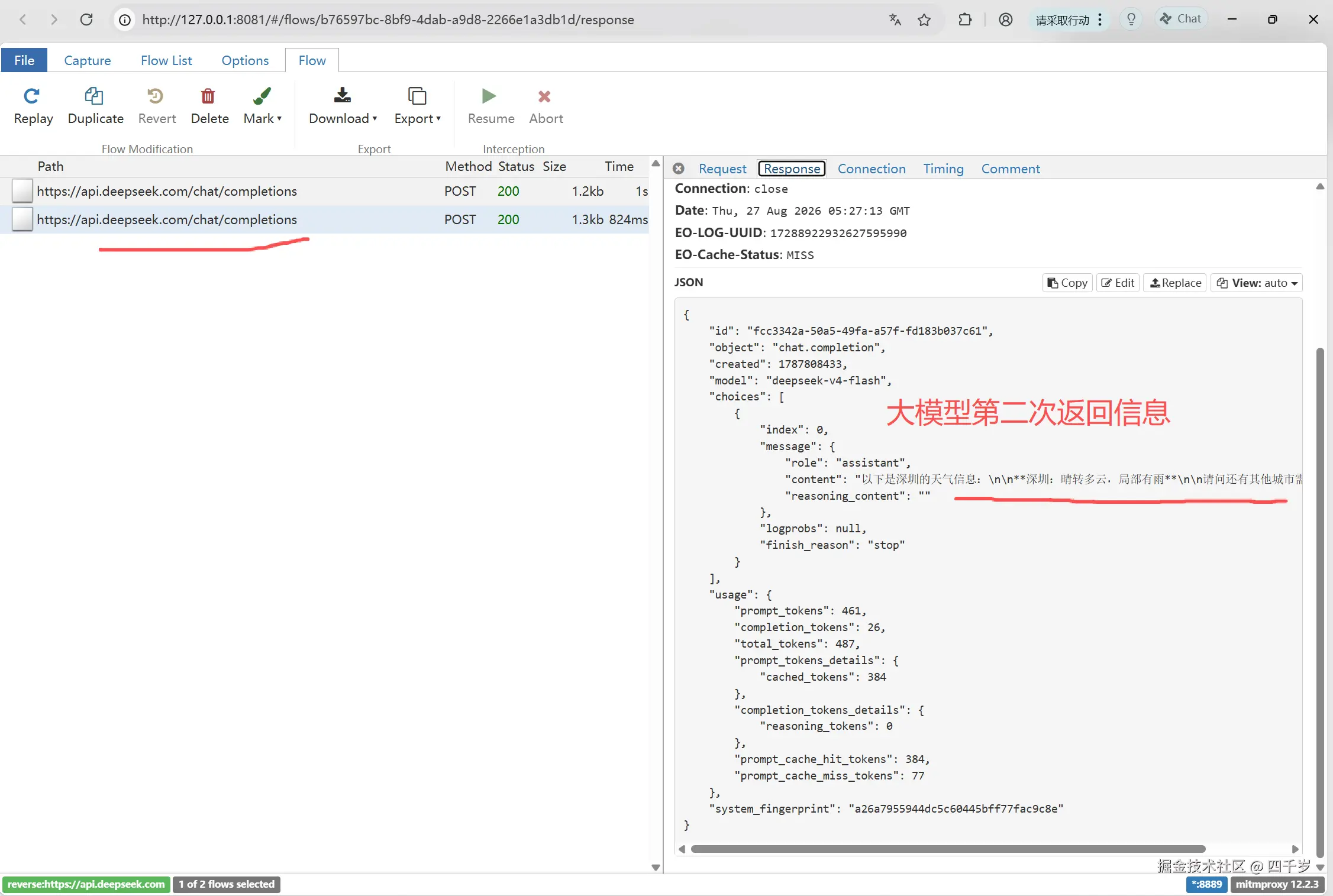Open the 请采取行动 menu dots
Screen dimensions: 1333x896
click(1100, 20)
